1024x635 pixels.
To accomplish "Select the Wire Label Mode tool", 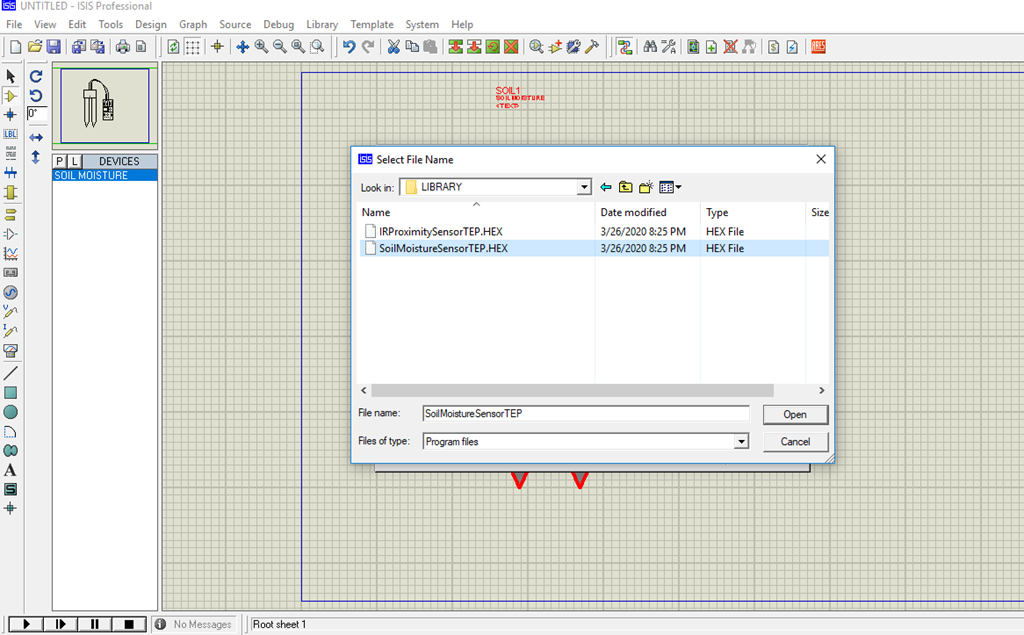I will pos(11,132).
